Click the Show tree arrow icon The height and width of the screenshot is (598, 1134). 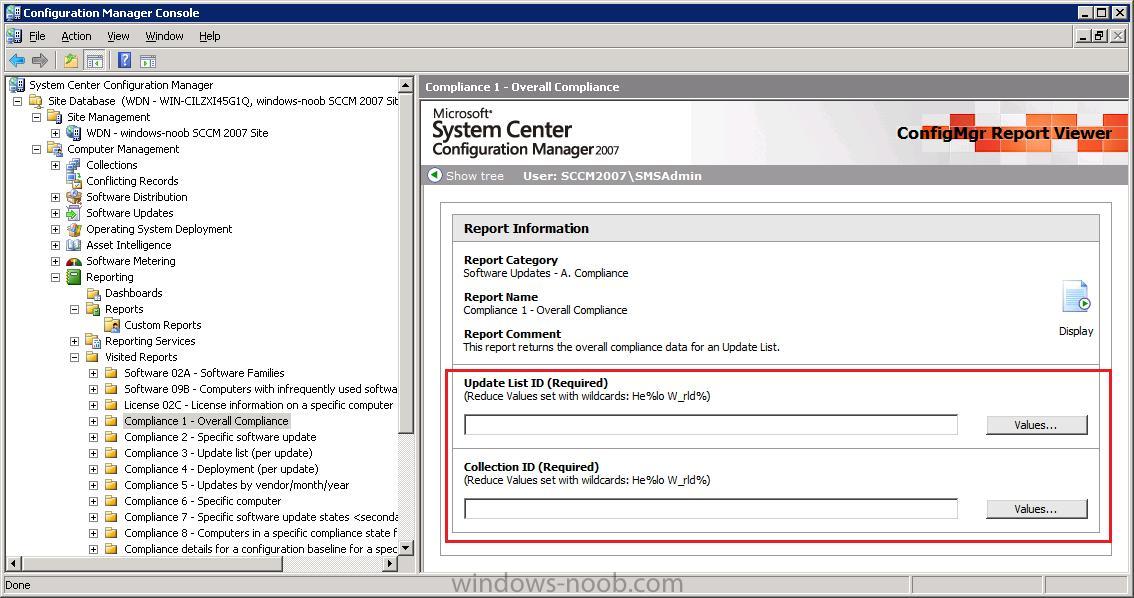[435, 175]
